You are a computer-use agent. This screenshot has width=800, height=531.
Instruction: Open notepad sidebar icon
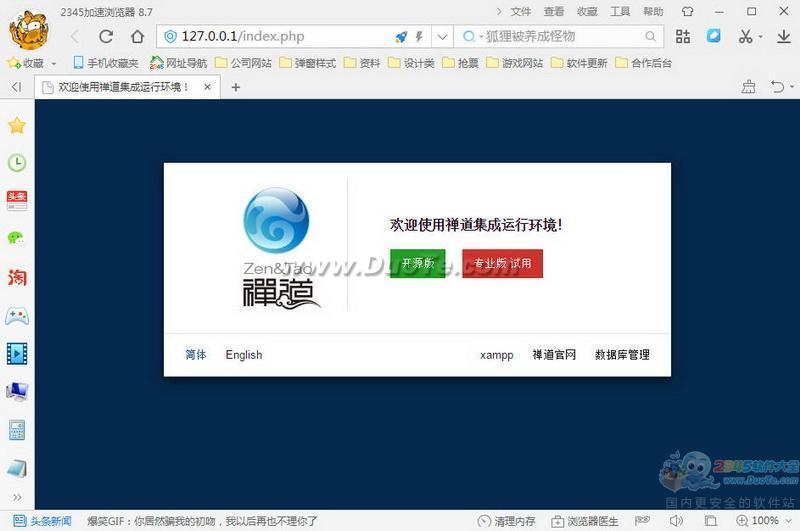17,468
